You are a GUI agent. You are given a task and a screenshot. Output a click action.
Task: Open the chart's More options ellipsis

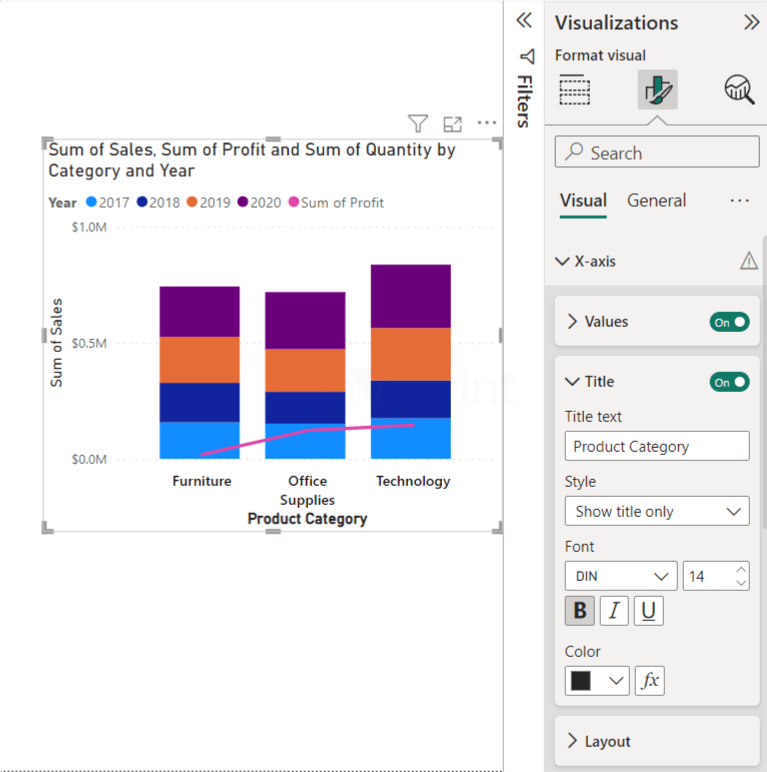click(x=487, y=123)
